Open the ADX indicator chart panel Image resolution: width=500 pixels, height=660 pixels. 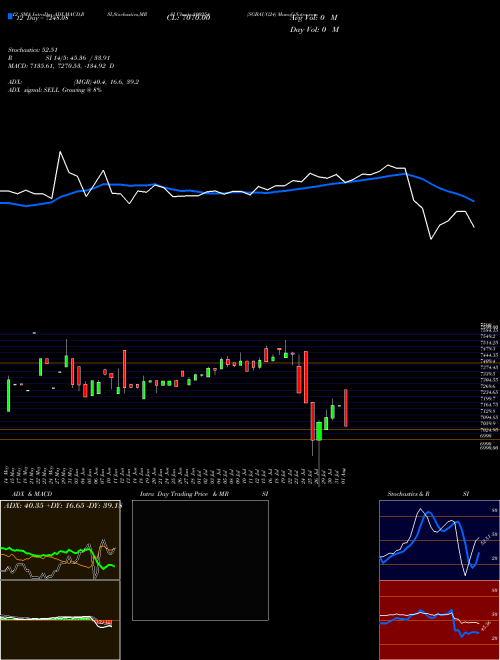[x=60, y=540]
